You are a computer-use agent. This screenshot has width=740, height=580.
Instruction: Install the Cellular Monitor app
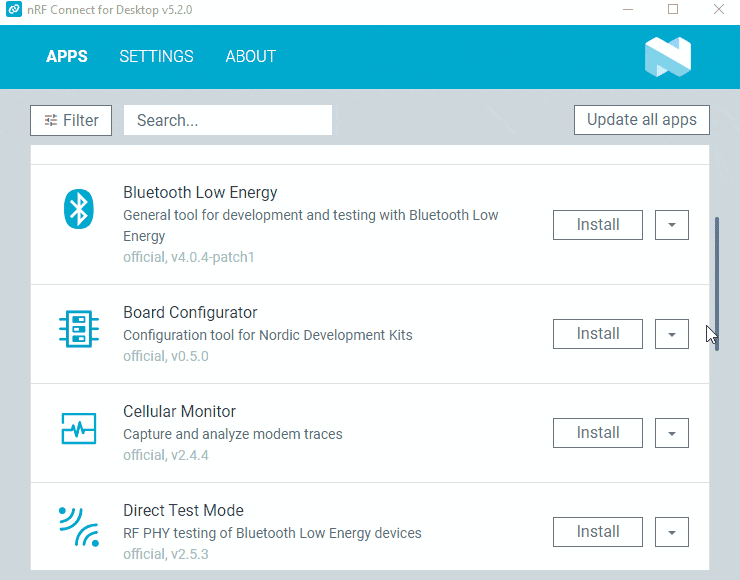[x=598, y=433]
